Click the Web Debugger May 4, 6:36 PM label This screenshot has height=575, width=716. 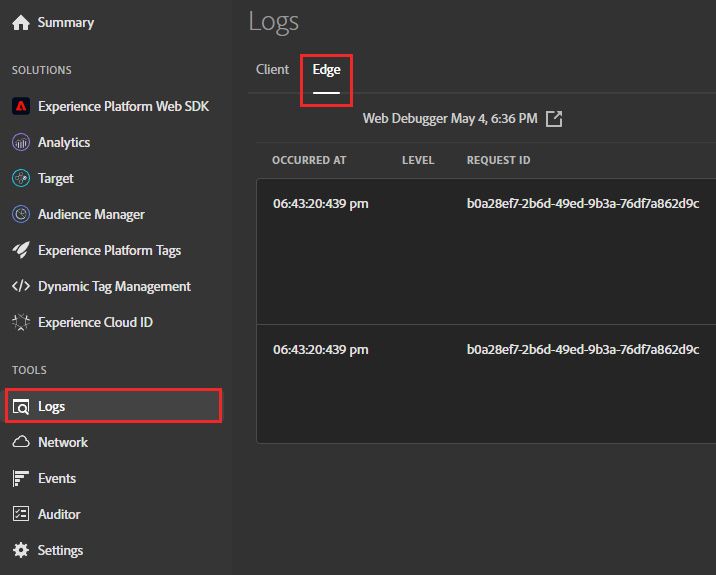pyautogui.click(x=450, y=119)
